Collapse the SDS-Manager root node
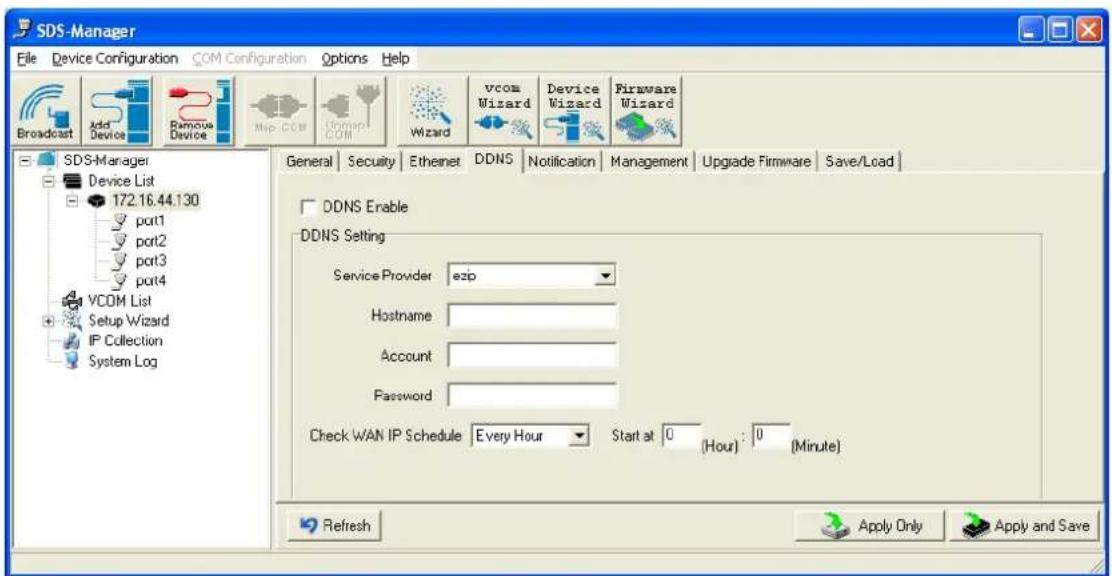The width and height of the screenshot is (1112, 576). click(x=26, y=161)
